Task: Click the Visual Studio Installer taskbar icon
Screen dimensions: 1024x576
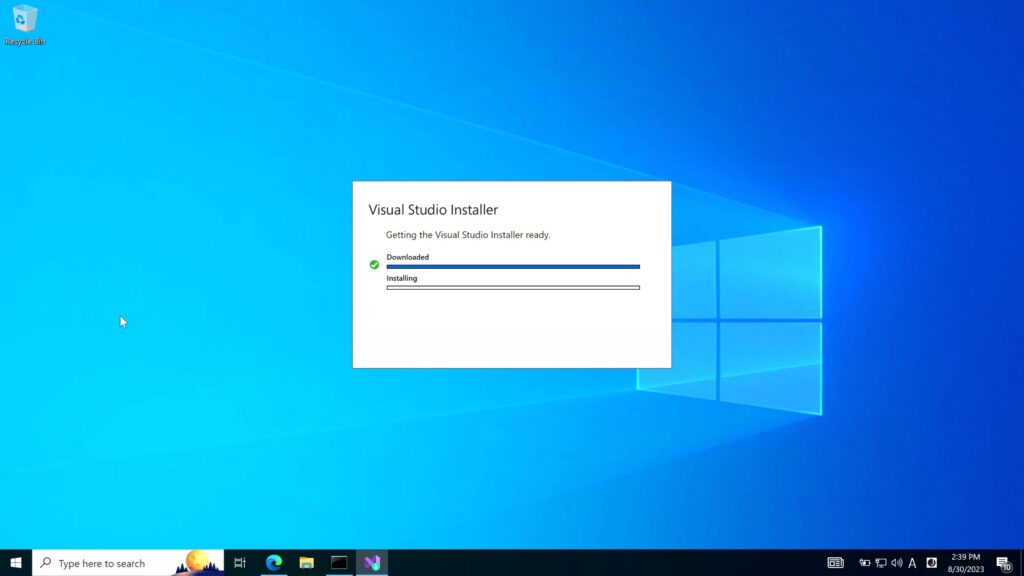Action: pyautogui.click(x=372, y=563)
